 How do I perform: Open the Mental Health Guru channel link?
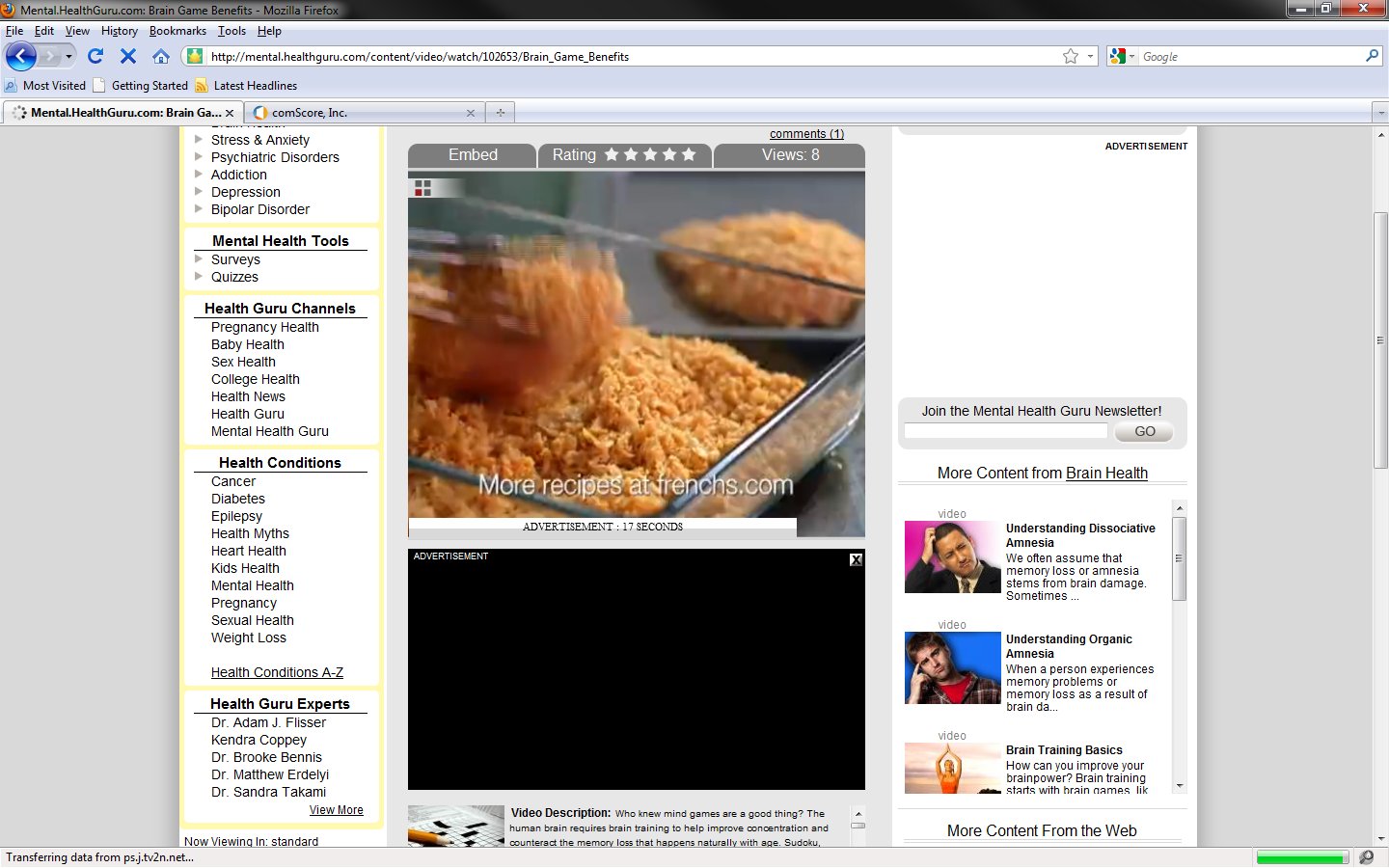click(x=270, y=431)
